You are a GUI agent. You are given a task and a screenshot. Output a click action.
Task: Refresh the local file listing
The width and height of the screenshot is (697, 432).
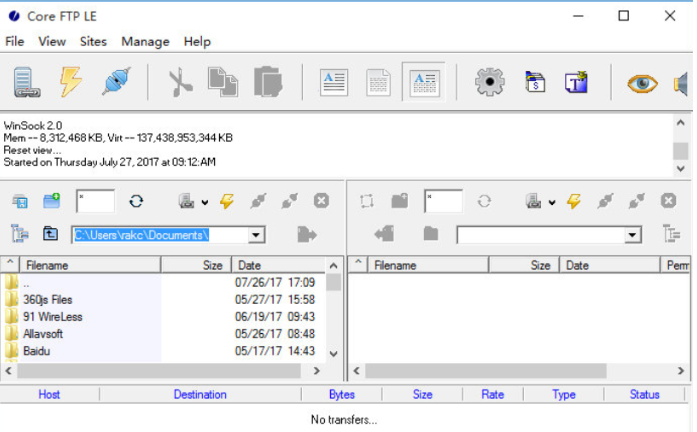pos(136,201)
